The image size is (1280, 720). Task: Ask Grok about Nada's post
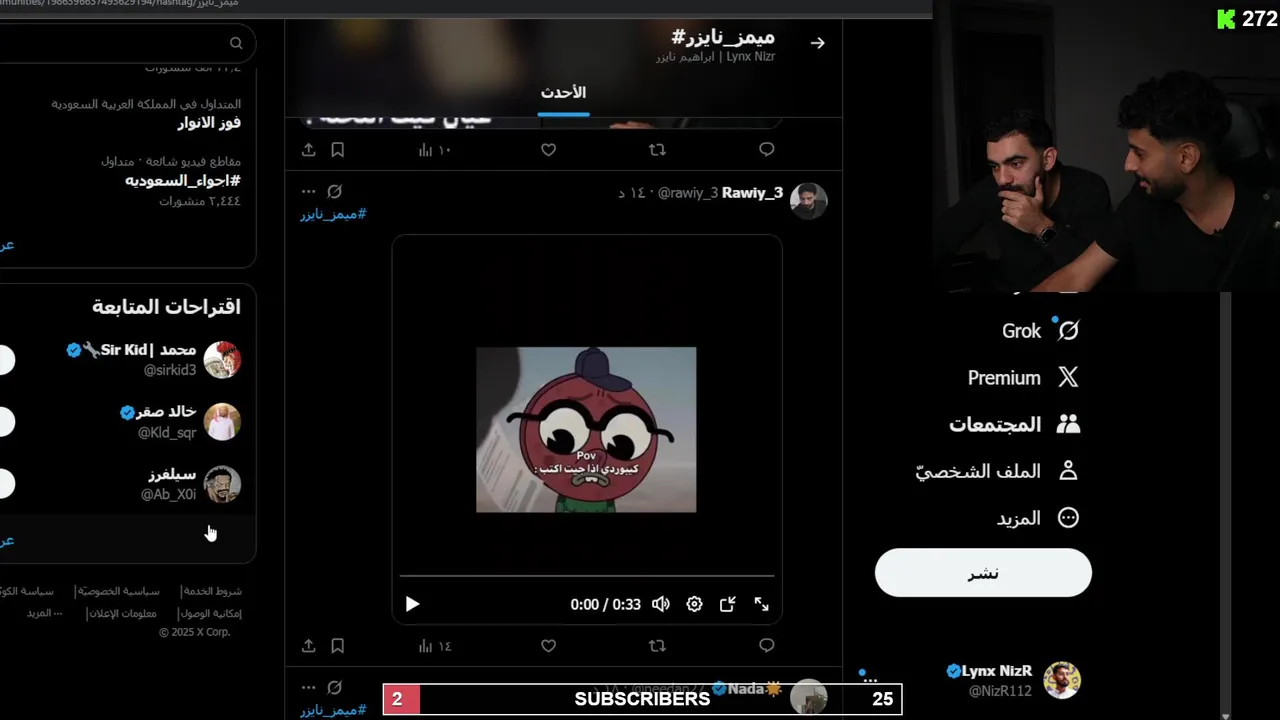[x=335, y=687]
